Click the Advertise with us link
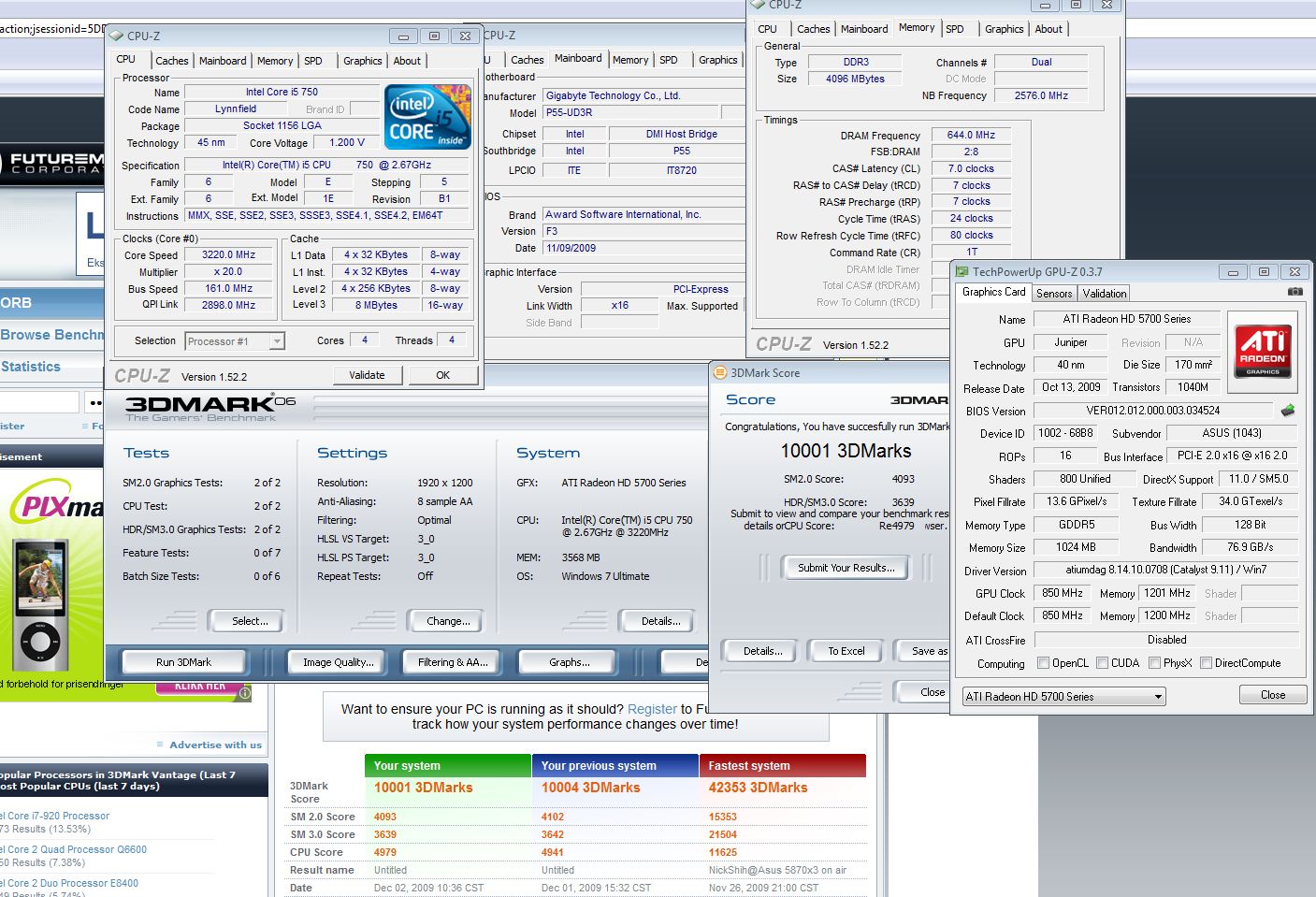The image size is (1316, 897). click(215, 745)
